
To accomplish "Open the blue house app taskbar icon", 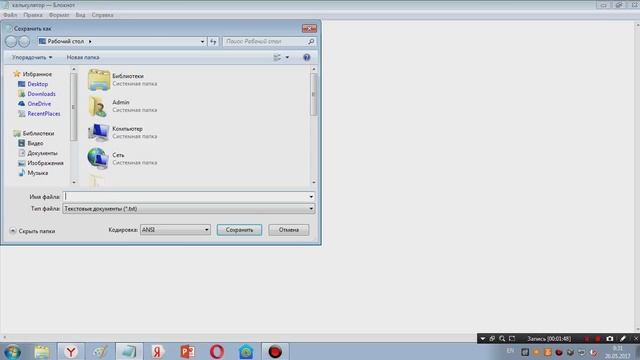I will pyautogui.click(x=246, y=351).
